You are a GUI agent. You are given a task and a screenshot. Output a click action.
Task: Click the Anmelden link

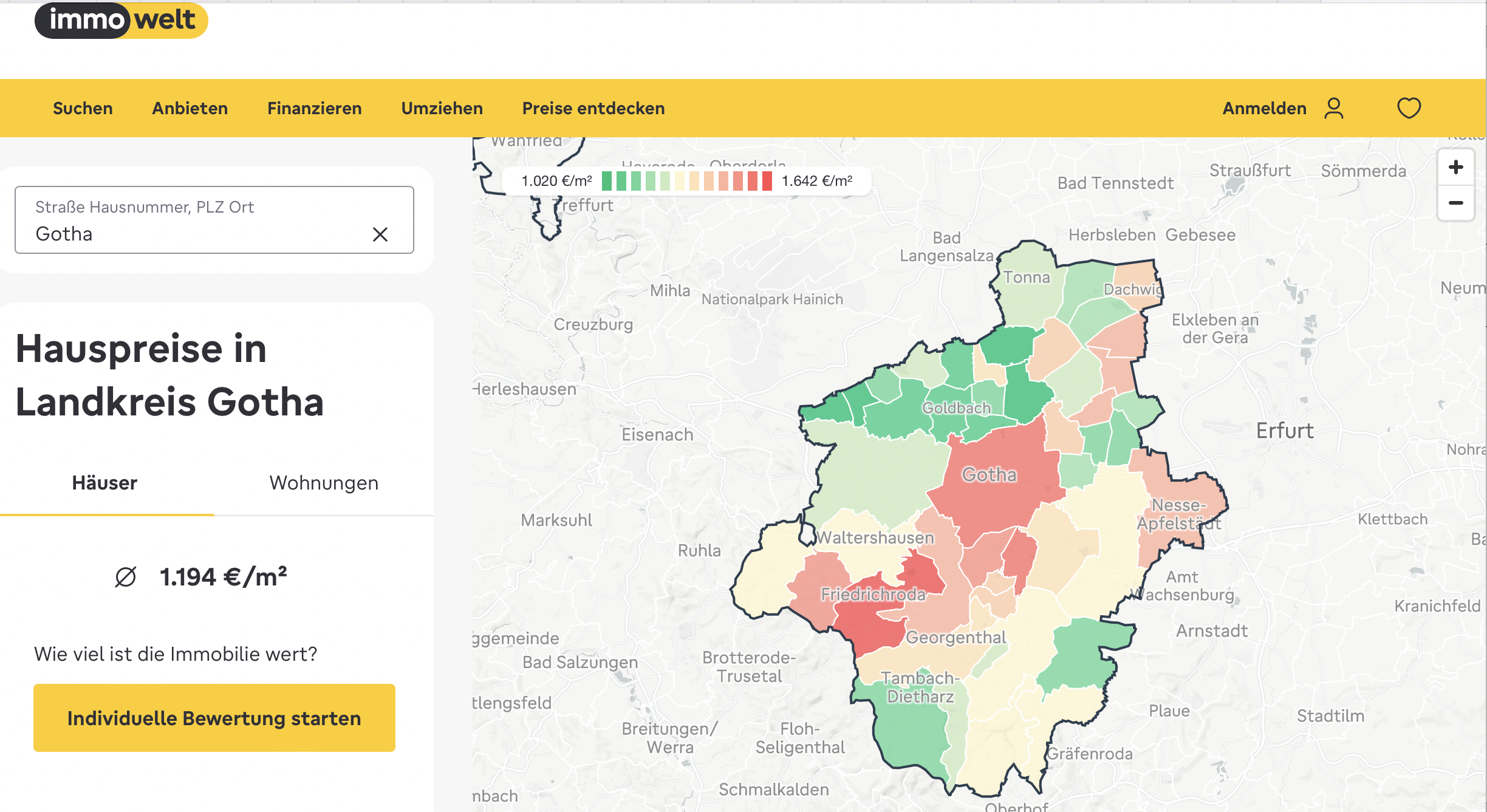pyautogui.click(x=1265, y=108)
